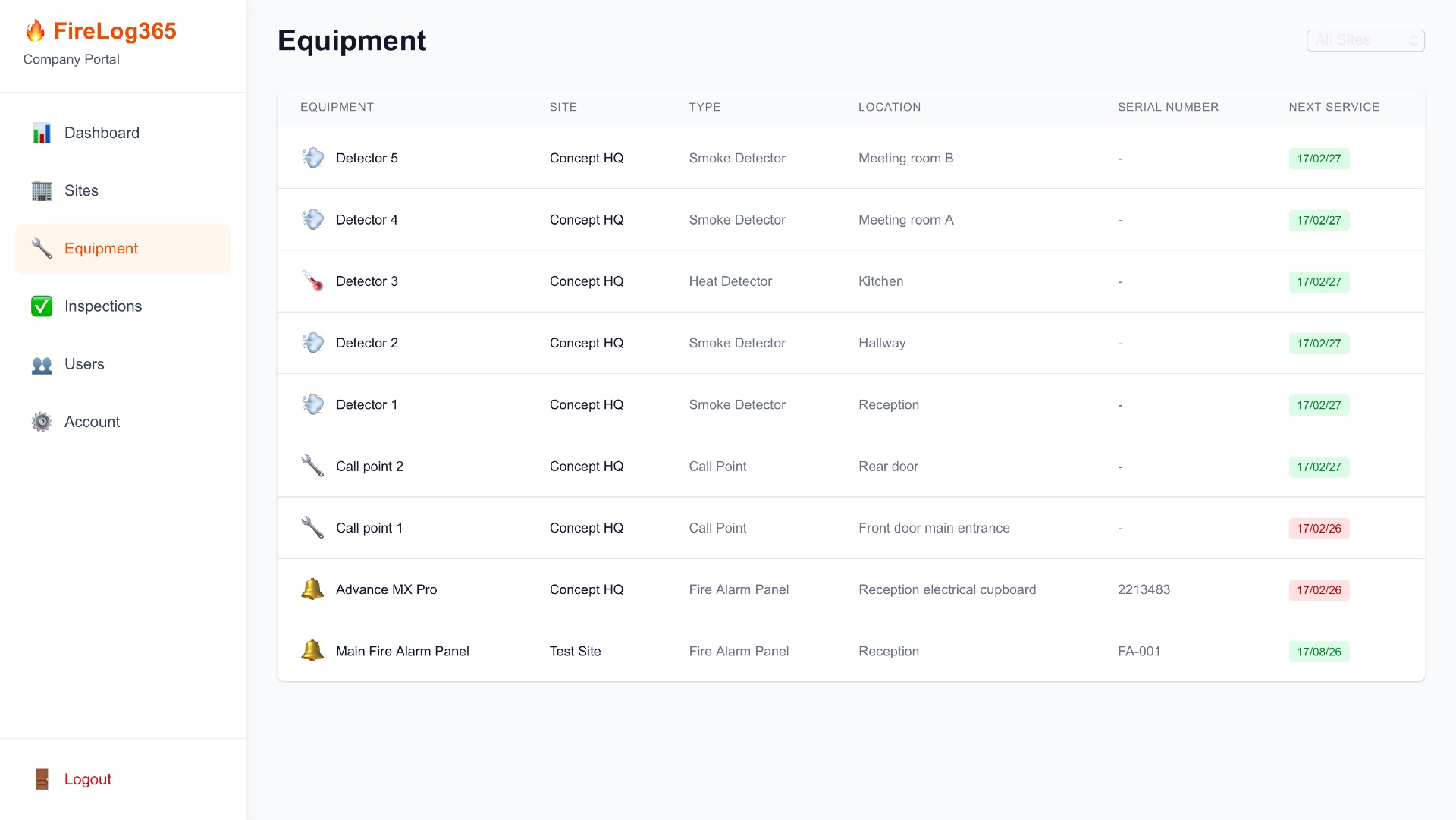
Task: Click the Next Service column header
Action: tap(1333, 107)
